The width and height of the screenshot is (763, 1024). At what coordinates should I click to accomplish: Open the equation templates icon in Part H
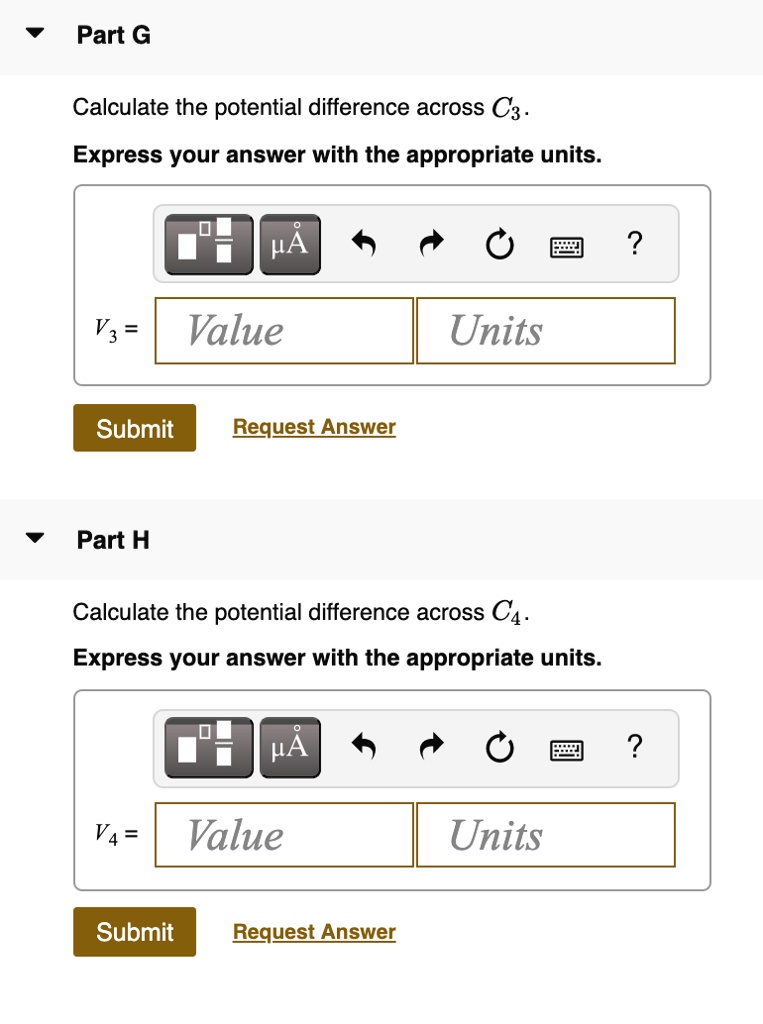point(206,747)
